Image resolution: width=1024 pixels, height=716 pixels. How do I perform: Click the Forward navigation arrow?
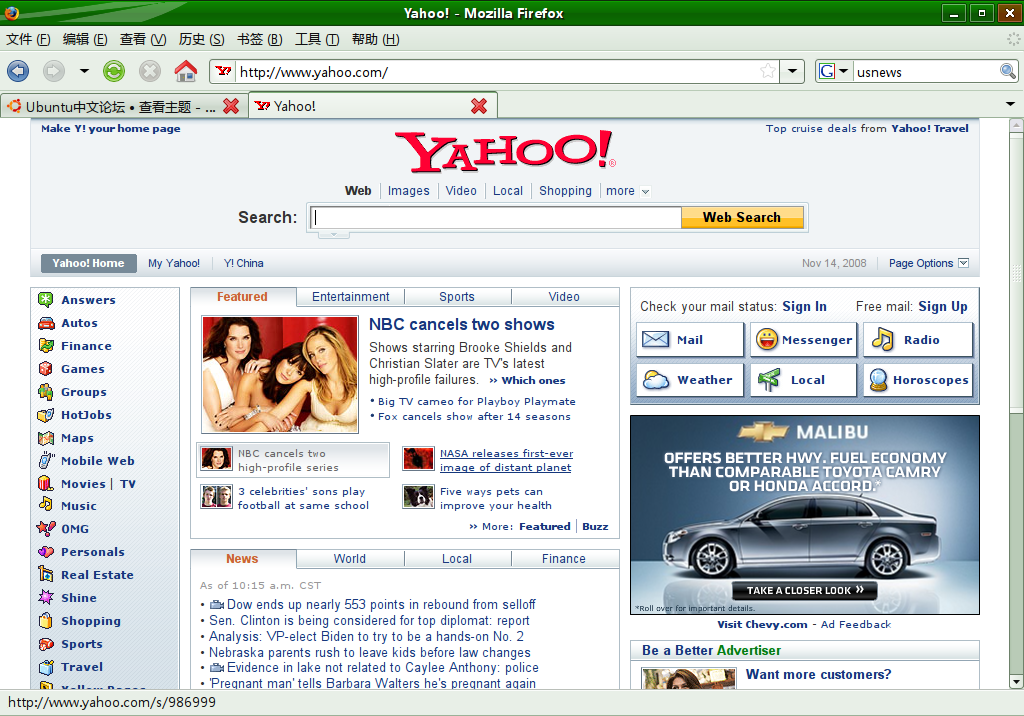coord(54,71)
